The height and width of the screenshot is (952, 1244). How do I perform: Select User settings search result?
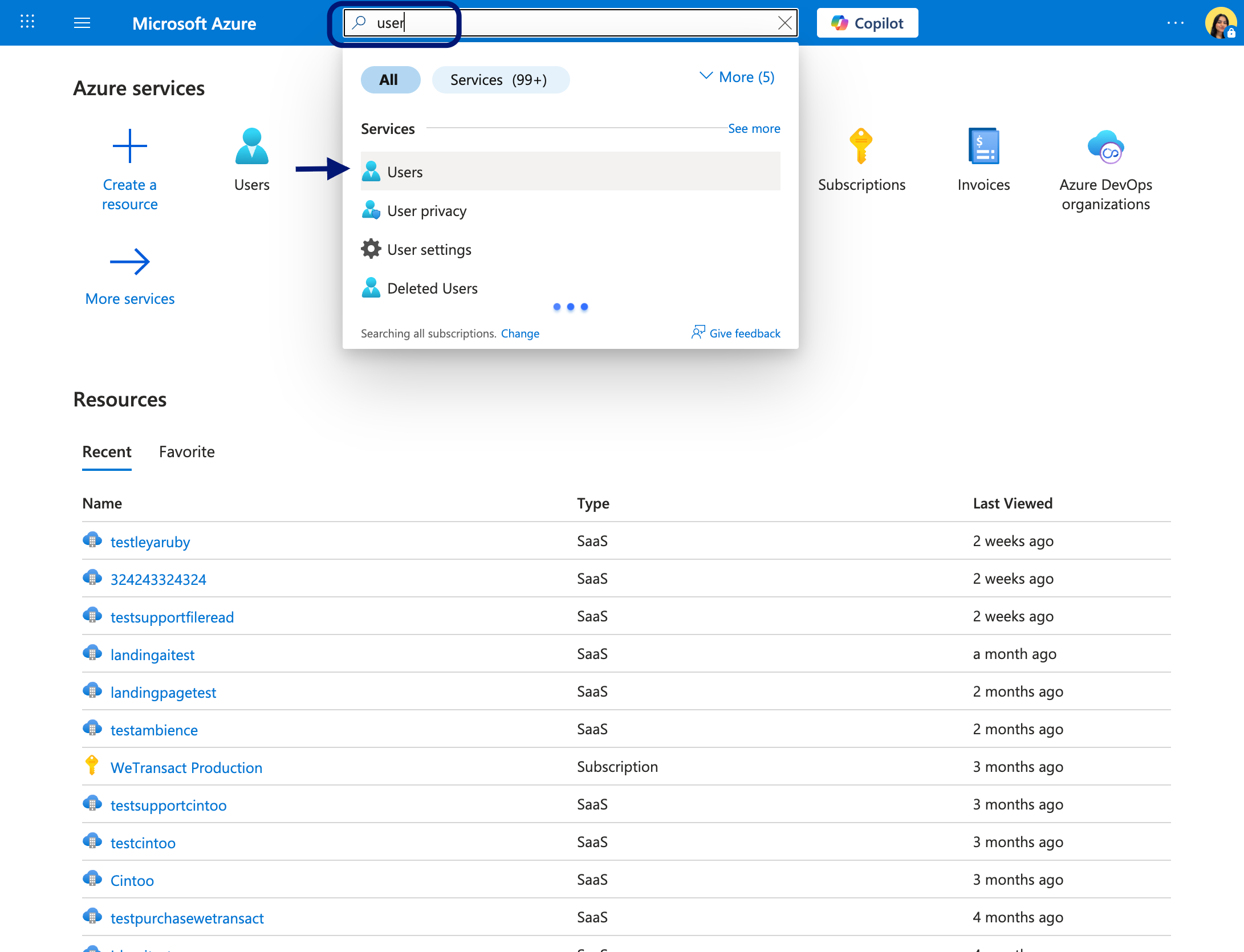pos(570,249)
